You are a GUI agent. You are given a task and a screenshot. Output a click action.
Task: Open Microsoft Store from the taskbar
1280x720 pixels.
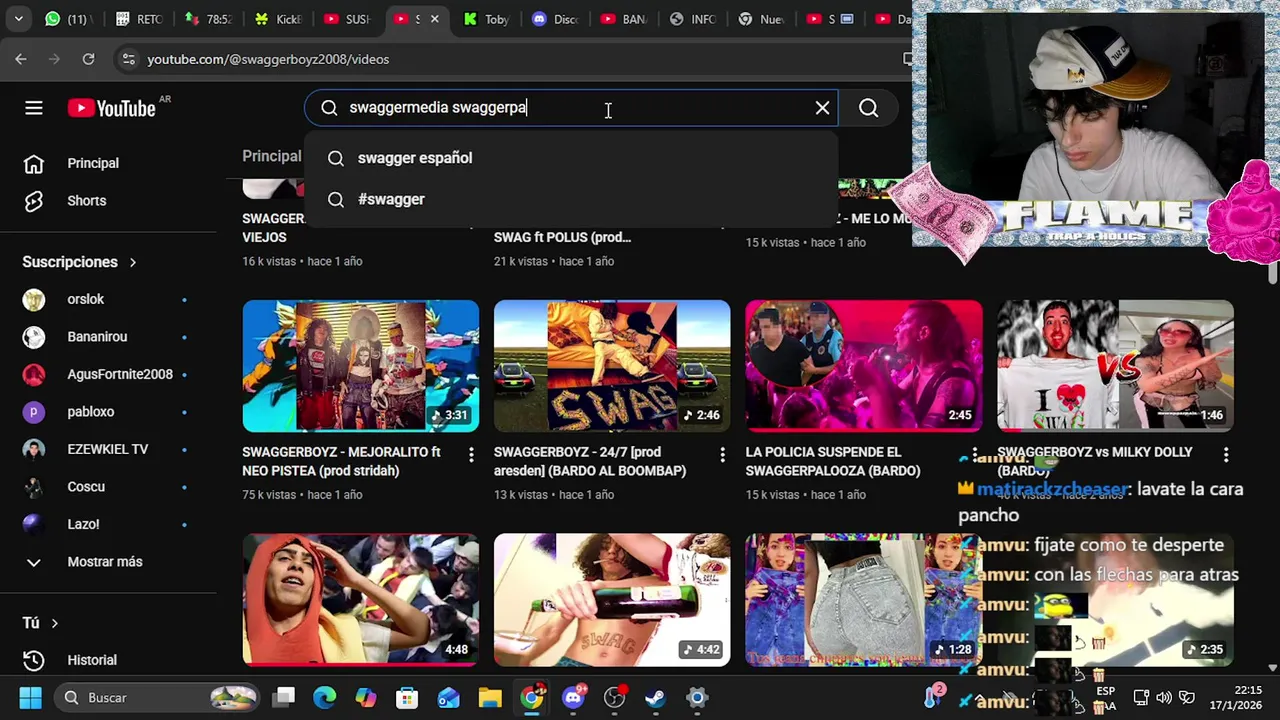(x=407, y=697)
